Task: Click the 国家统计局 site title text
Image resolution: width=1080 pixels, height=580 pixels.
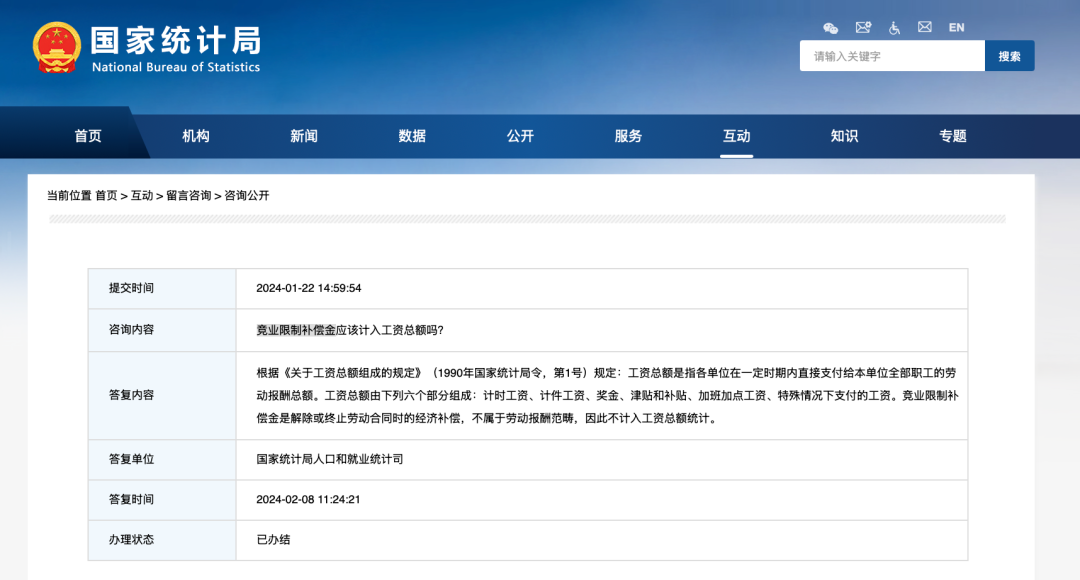Action: click(x=176, y=40)
